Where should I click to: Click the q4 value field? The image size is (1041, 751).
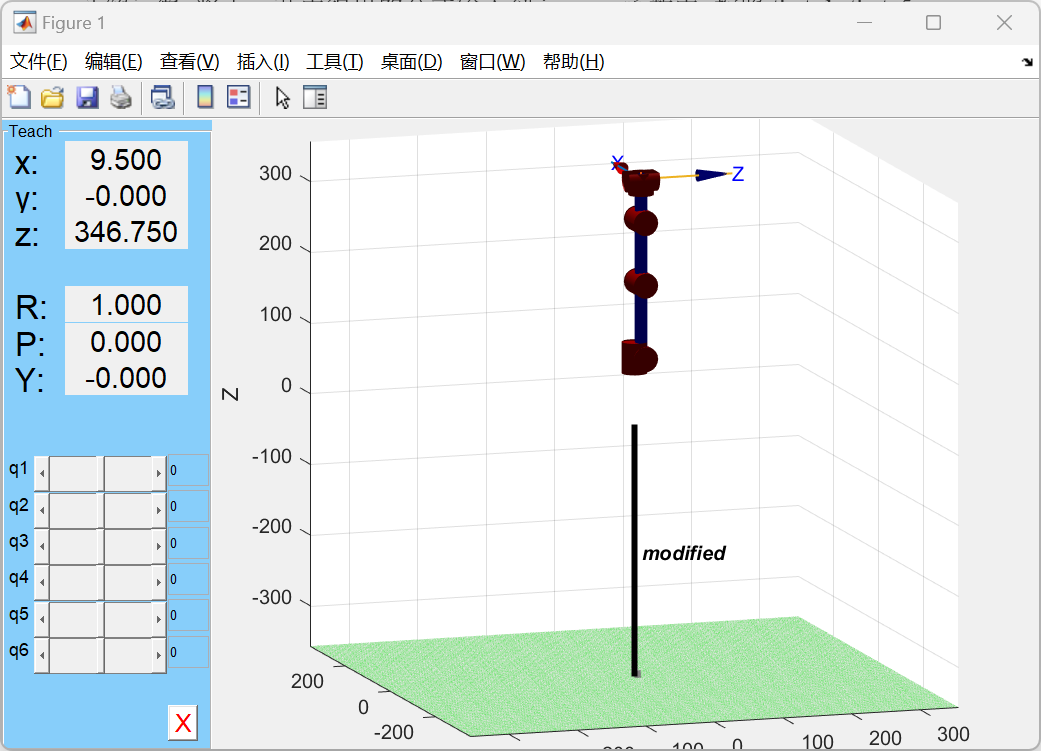[189, 580]
